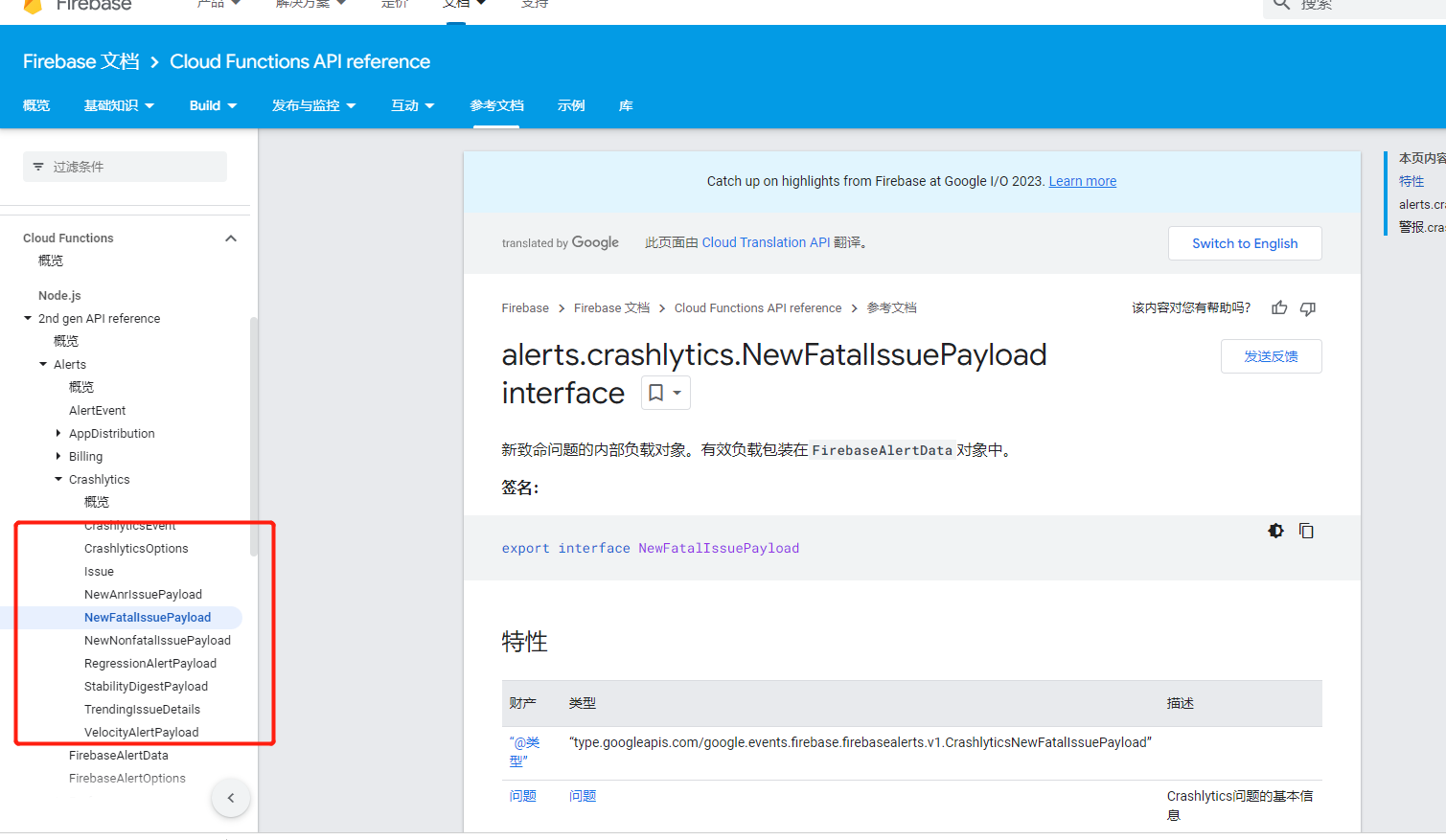Open FirebaseAlertData in the sidebar
This screenshot has height=840, width=1446.
coord(119,755)
